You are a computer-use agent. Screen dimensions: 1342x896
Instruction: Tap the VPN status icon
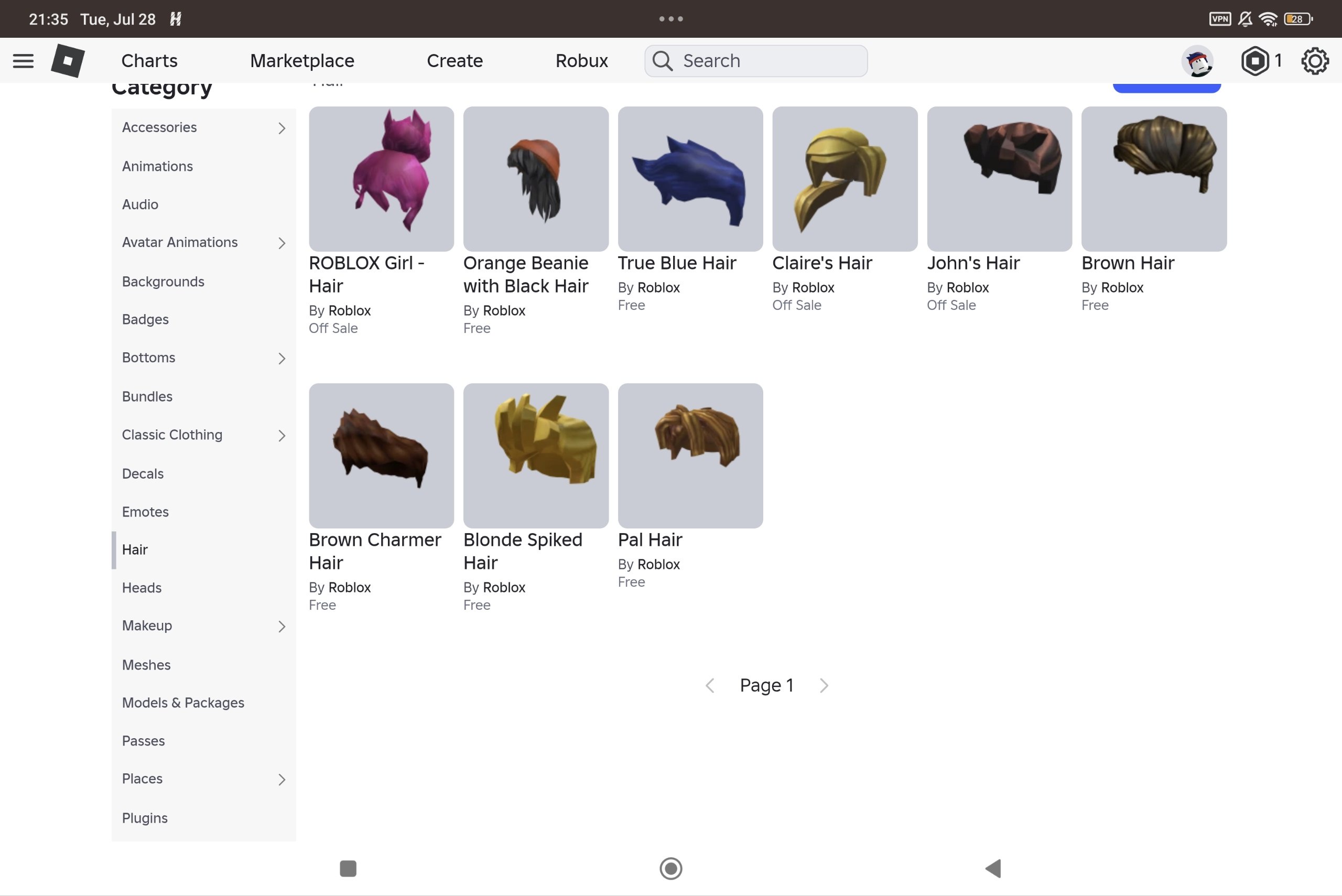[x=1220, y=19]
